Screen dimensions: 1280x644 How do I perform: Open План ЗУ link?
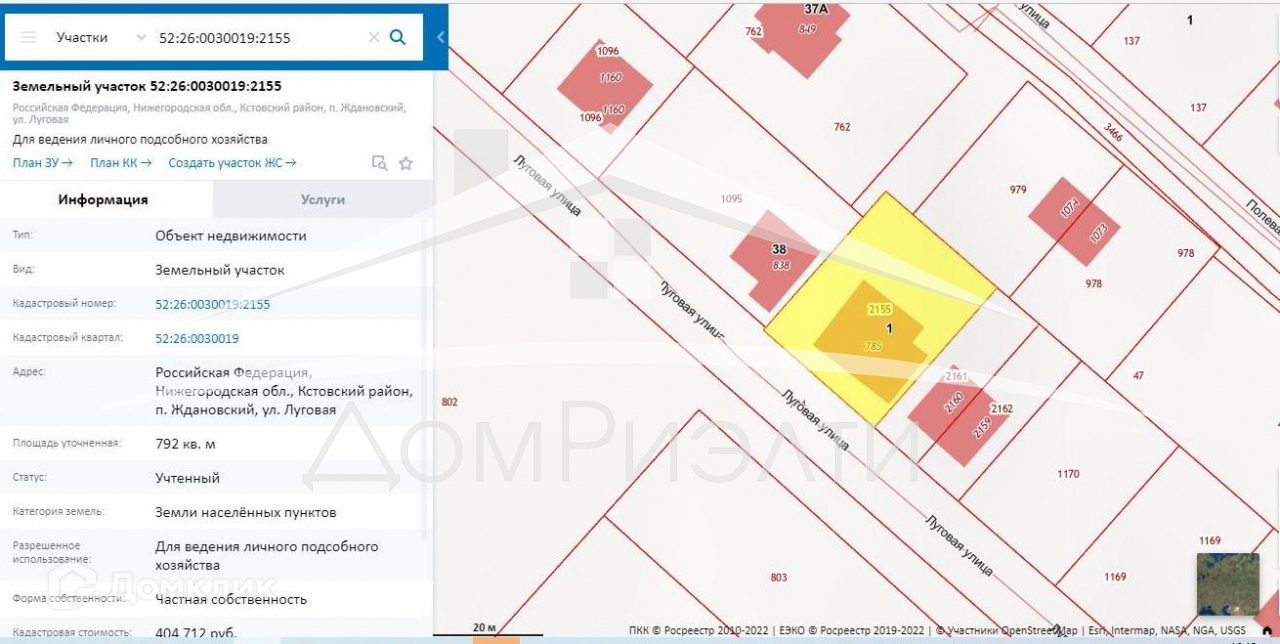[x=43, y=163]
